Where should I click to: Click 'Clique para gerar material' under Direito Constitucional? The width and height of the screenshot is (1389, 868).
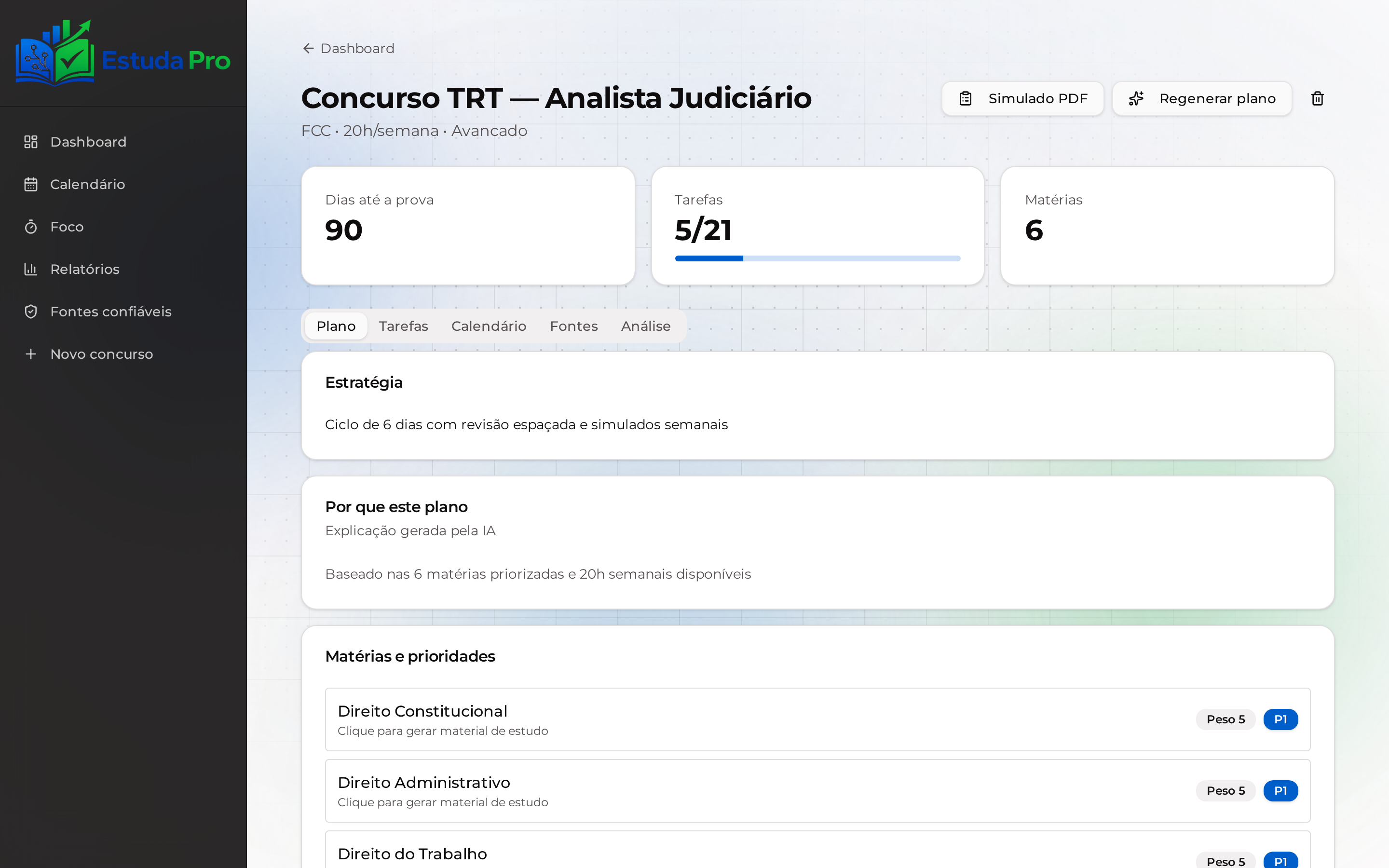443,731
